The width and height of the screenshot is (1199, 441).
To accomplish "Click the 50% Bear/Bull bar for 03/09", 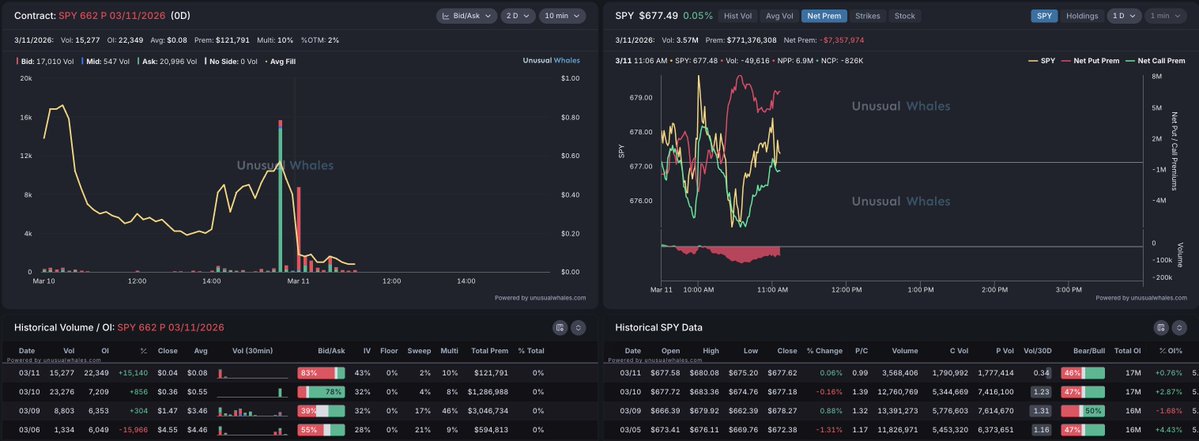I will [x=1083, y=411].
